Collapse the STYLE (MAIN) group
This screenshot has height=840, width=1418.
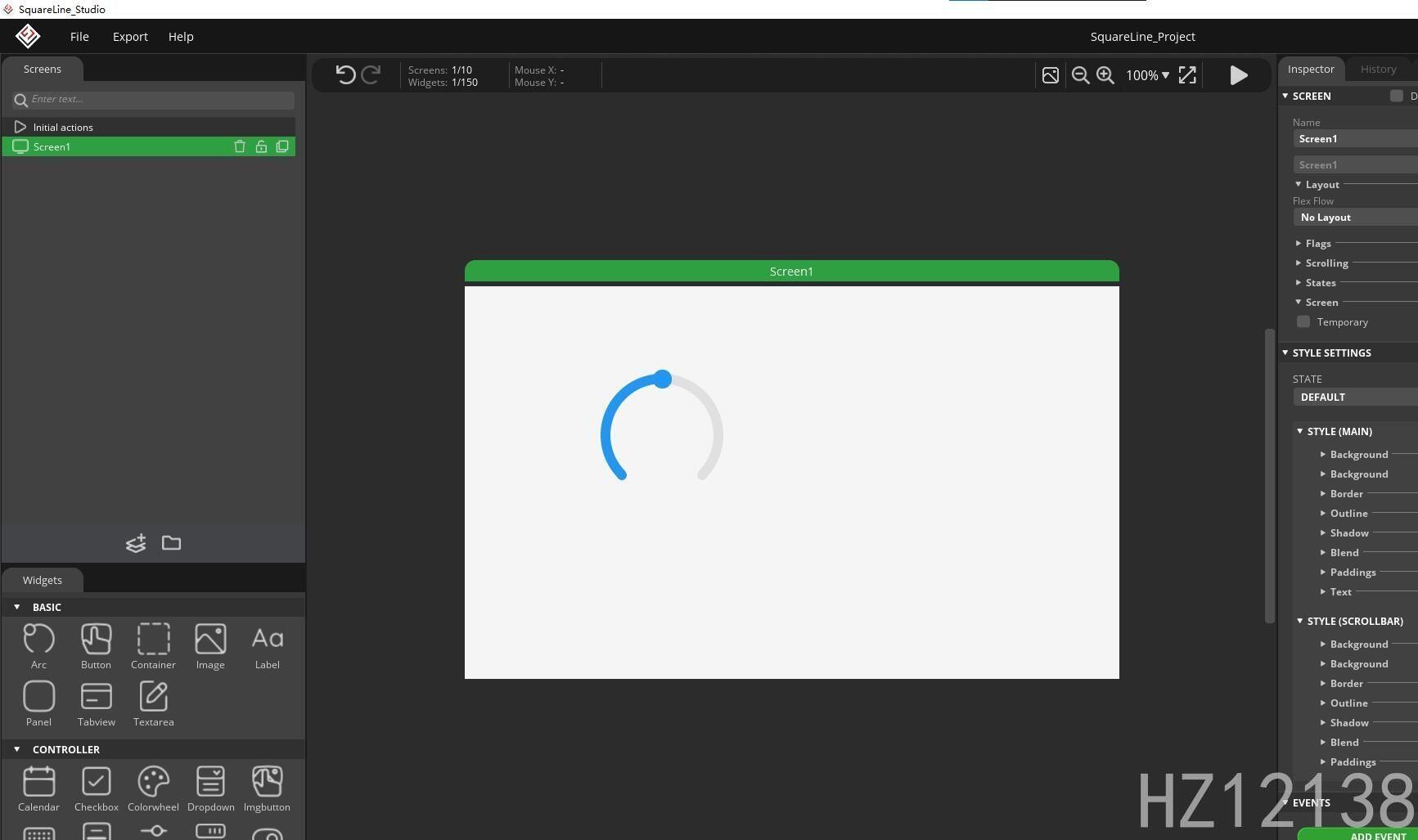pyautogui.click(x=1300, y=431)
